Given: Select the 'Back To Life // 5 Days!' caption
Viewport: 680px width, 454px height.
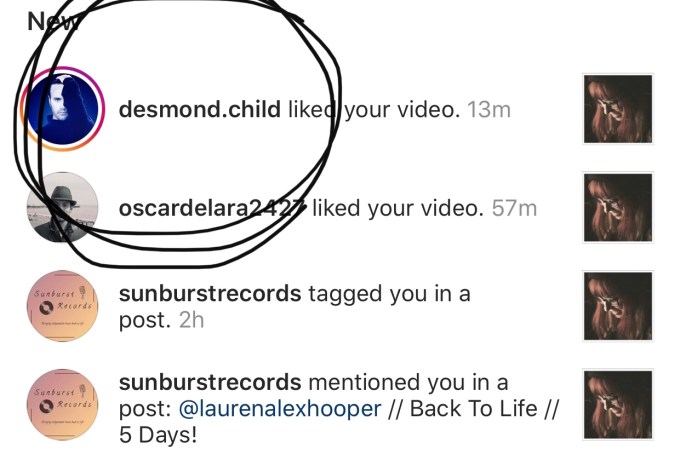Looking at the screenshot, I should click(x=340, y=421).
